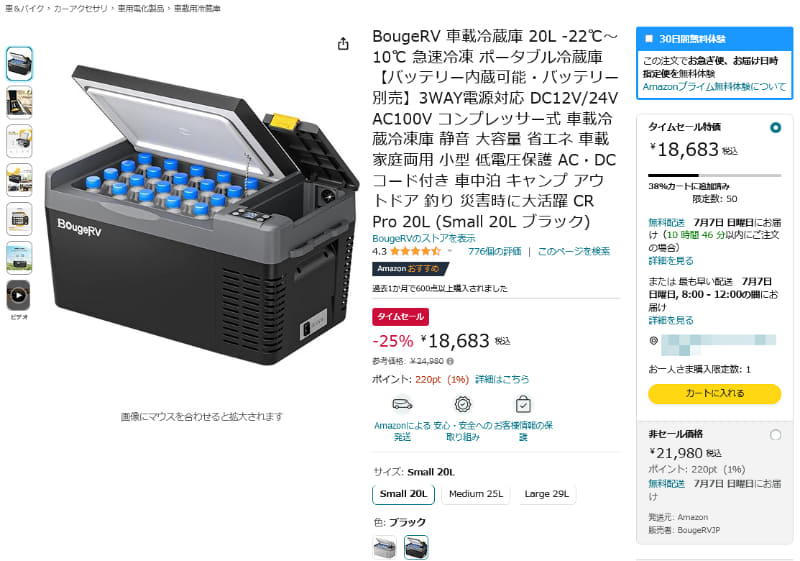Go to カーアクセサリ breadcrumb category

(x=81, y=8)
